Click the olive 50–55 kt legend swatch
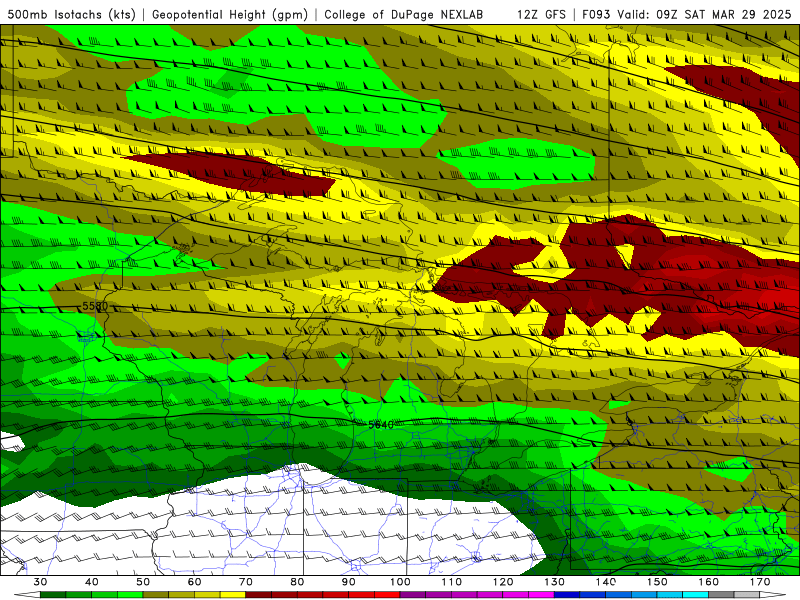 click(x=156, y=595)
